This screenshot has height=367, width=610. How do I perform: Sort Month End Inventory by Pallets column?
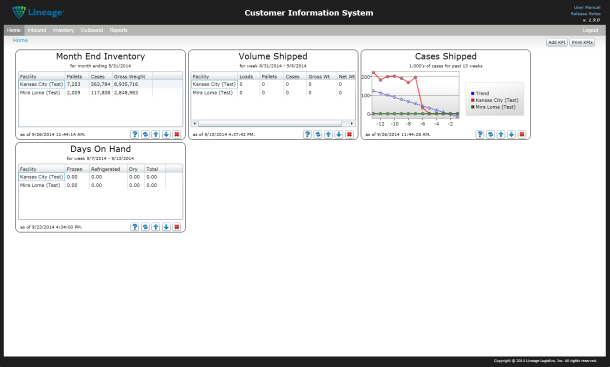tap(77, 76)
